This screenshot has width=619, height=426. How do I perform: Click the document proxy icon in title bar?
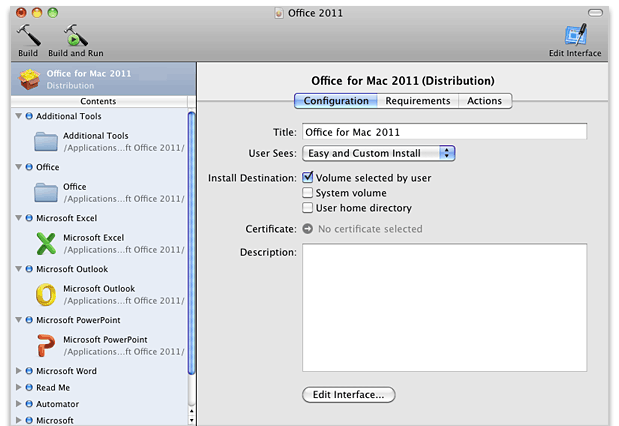coord(279,13)
